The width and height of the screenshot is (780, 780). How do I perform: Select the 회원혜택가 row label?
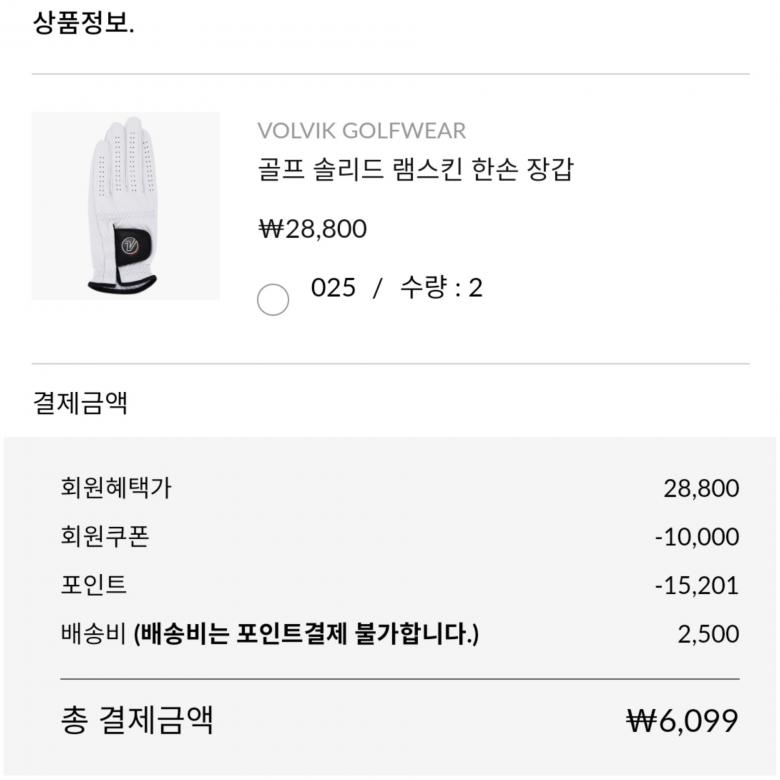[x=116, y=488]
